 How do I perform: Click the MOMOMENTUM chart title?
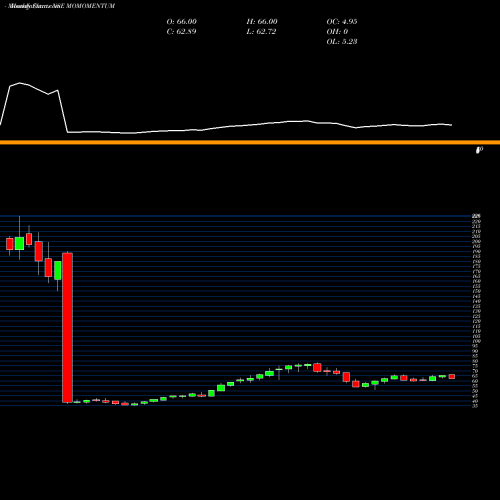click(61, 6)
